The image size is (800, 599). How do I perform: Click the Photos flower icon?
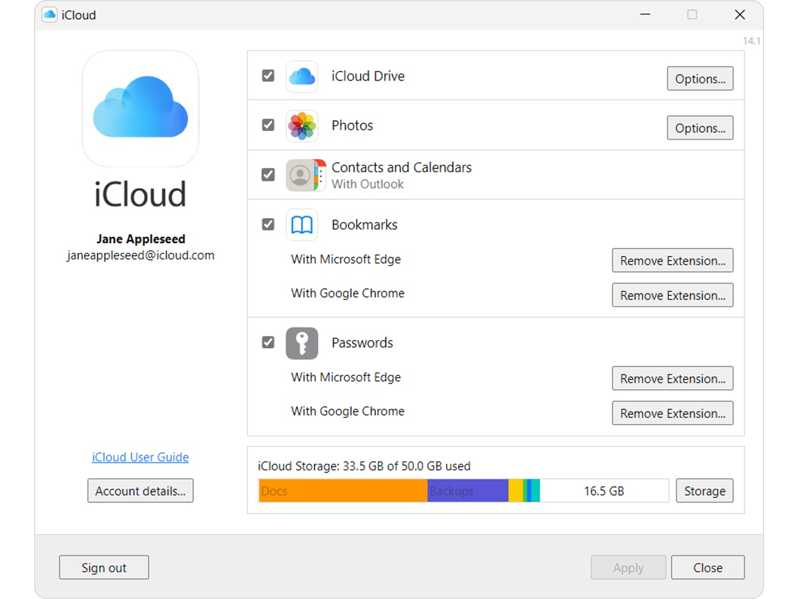point(302,126)
